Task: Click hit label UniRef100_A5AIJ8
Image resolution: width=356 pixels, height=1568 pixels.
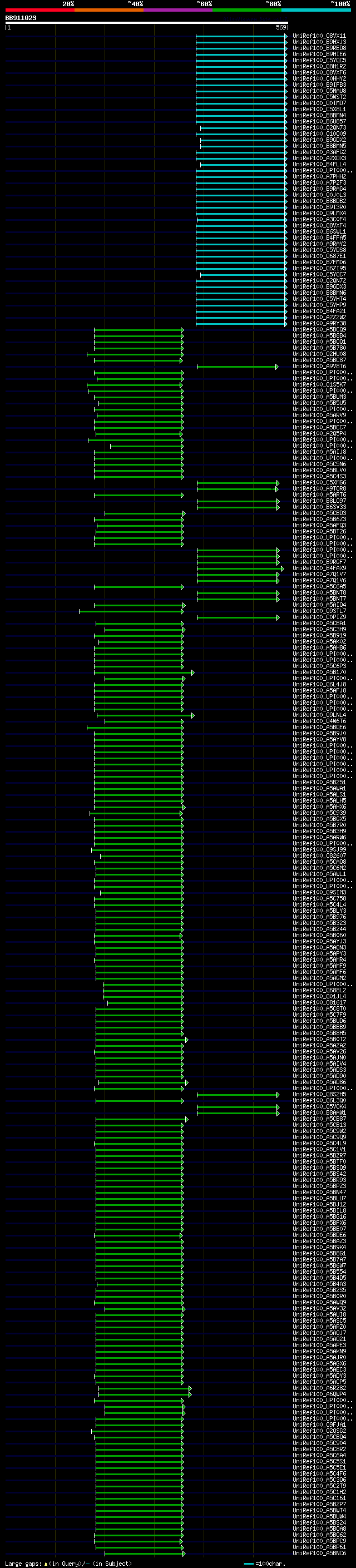Action: pos(319,452)
